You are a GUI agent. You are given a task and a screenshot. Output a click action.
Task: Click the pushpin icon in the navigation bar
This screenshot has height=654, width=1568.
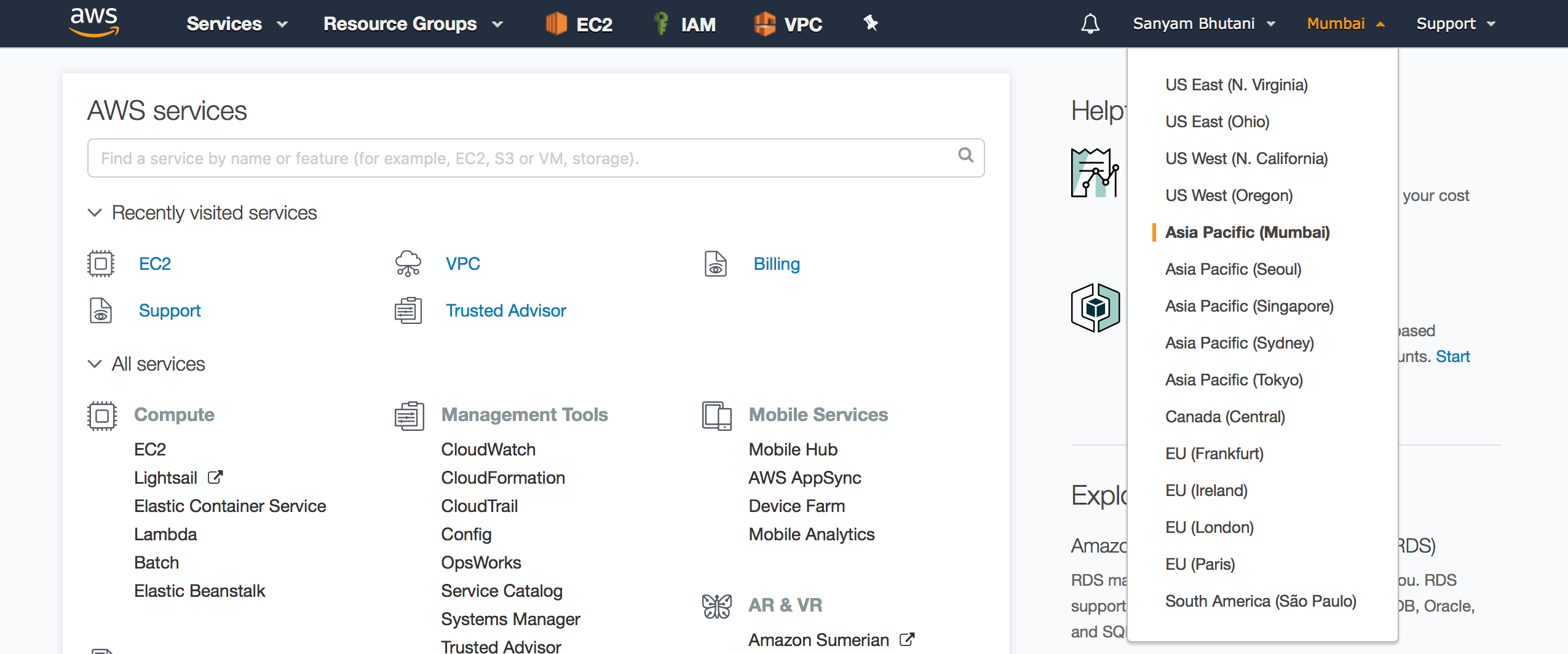coord(871,23)
